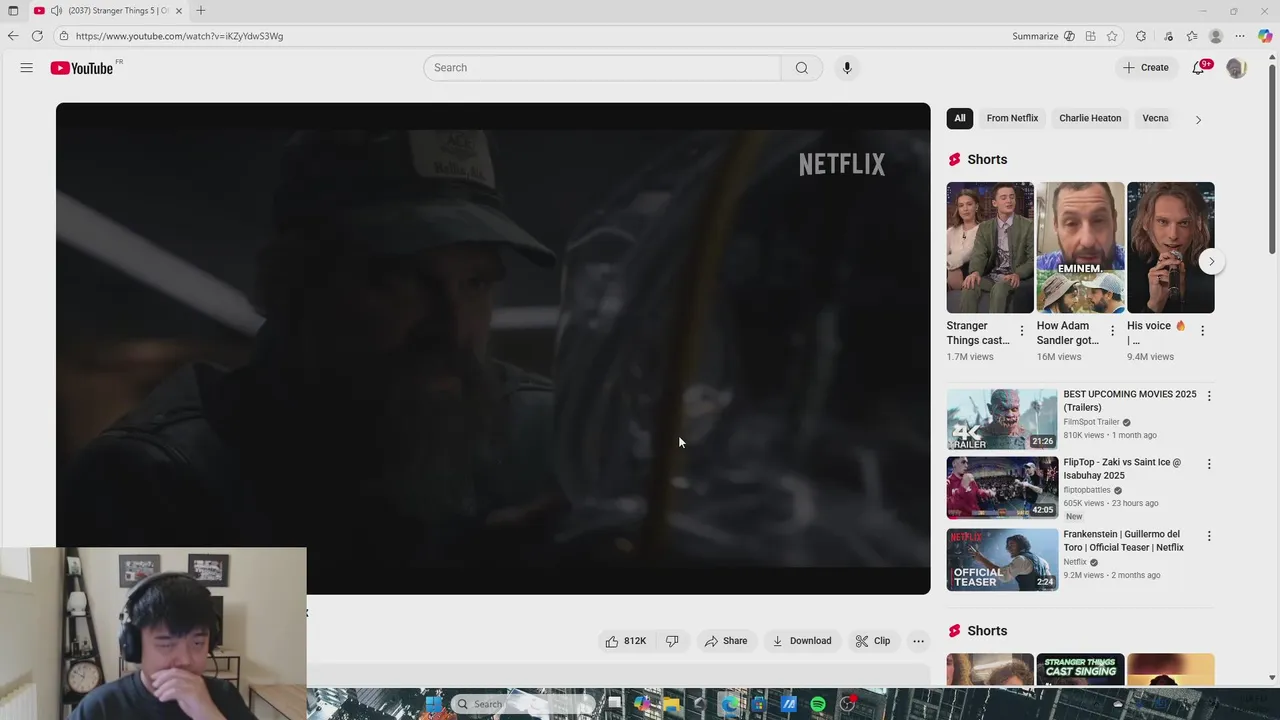The image size is (1280, 720).
Task: Open the Edge favorites list
Action: 1192,36
